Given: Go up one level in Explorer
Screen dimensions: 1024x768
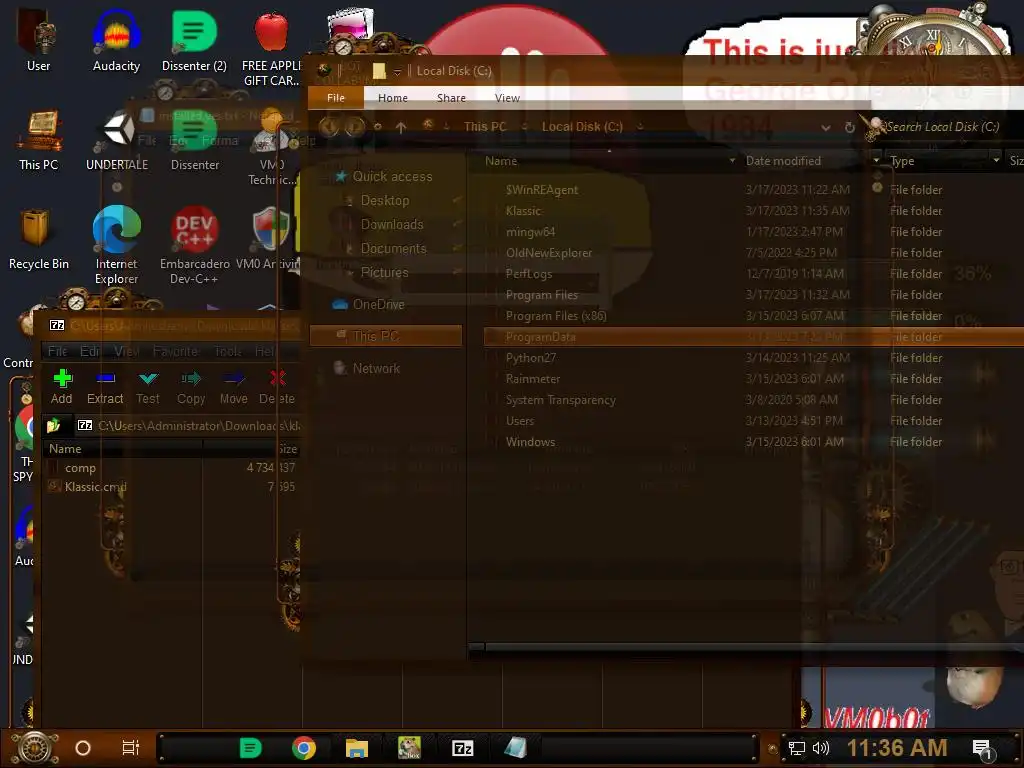Looking at the screenshot, I should (x=401, y=127).
